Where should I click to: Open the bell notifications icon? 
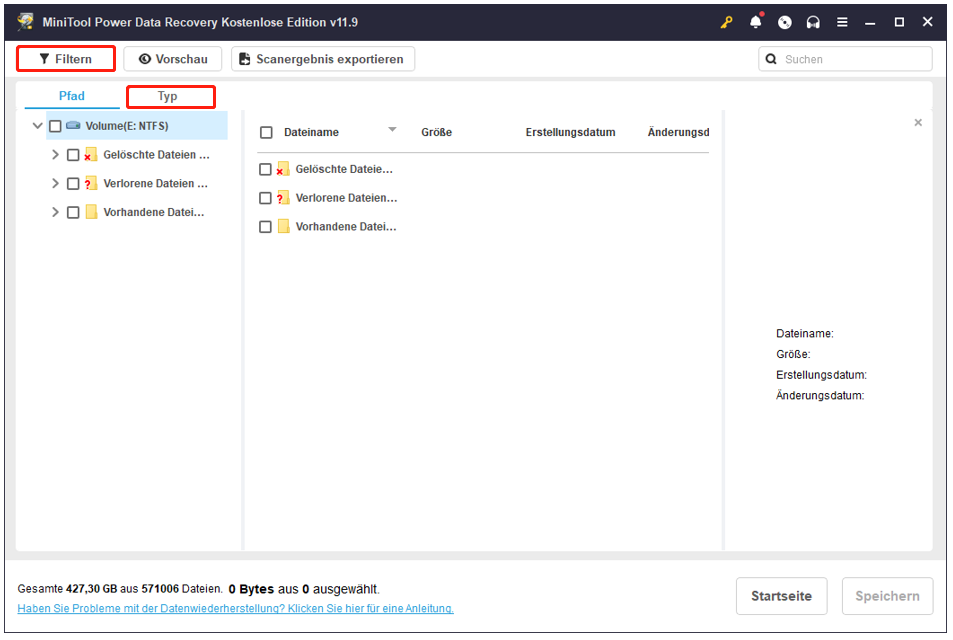(755, 22)
